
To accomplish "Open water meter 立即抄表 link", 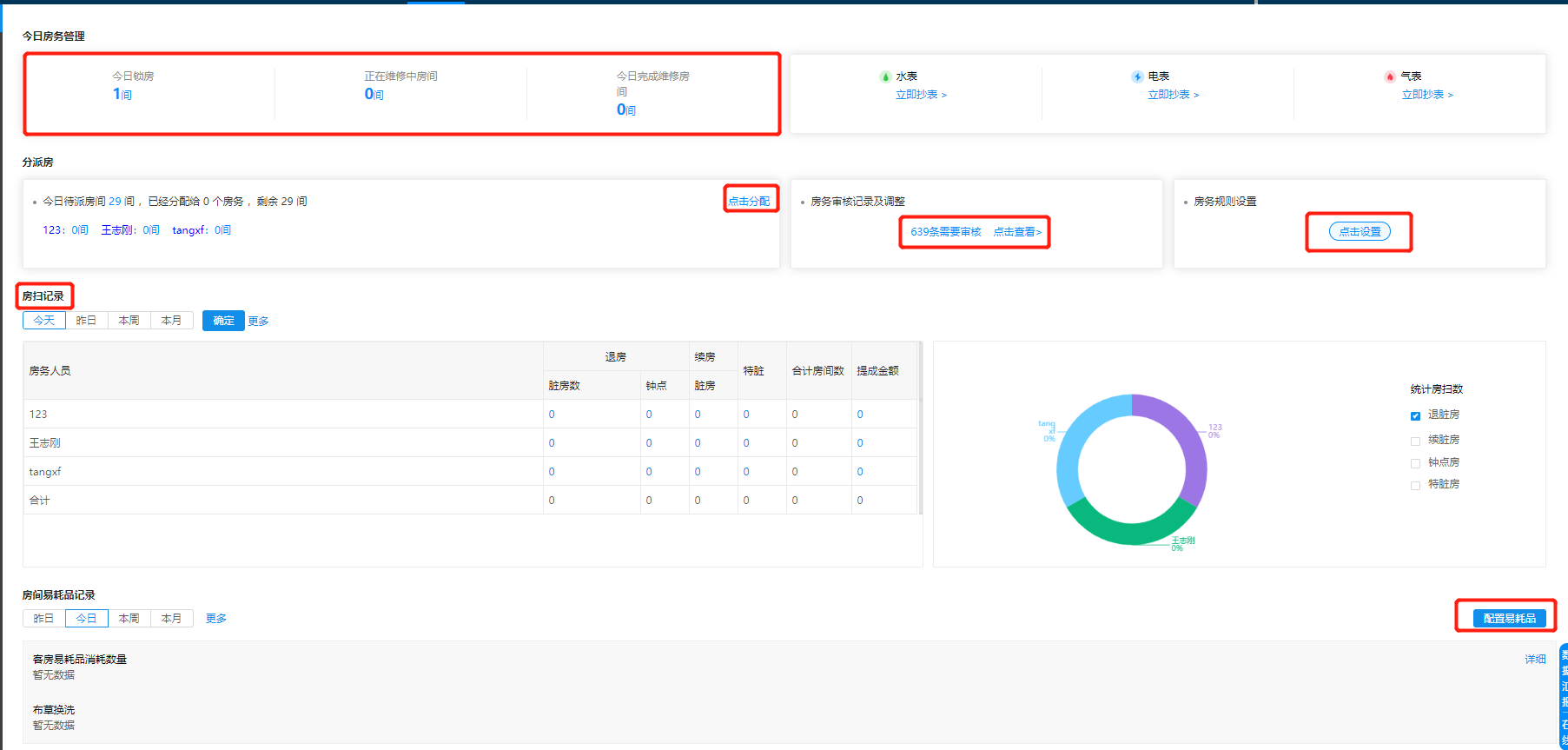I will tap(921, 95).
